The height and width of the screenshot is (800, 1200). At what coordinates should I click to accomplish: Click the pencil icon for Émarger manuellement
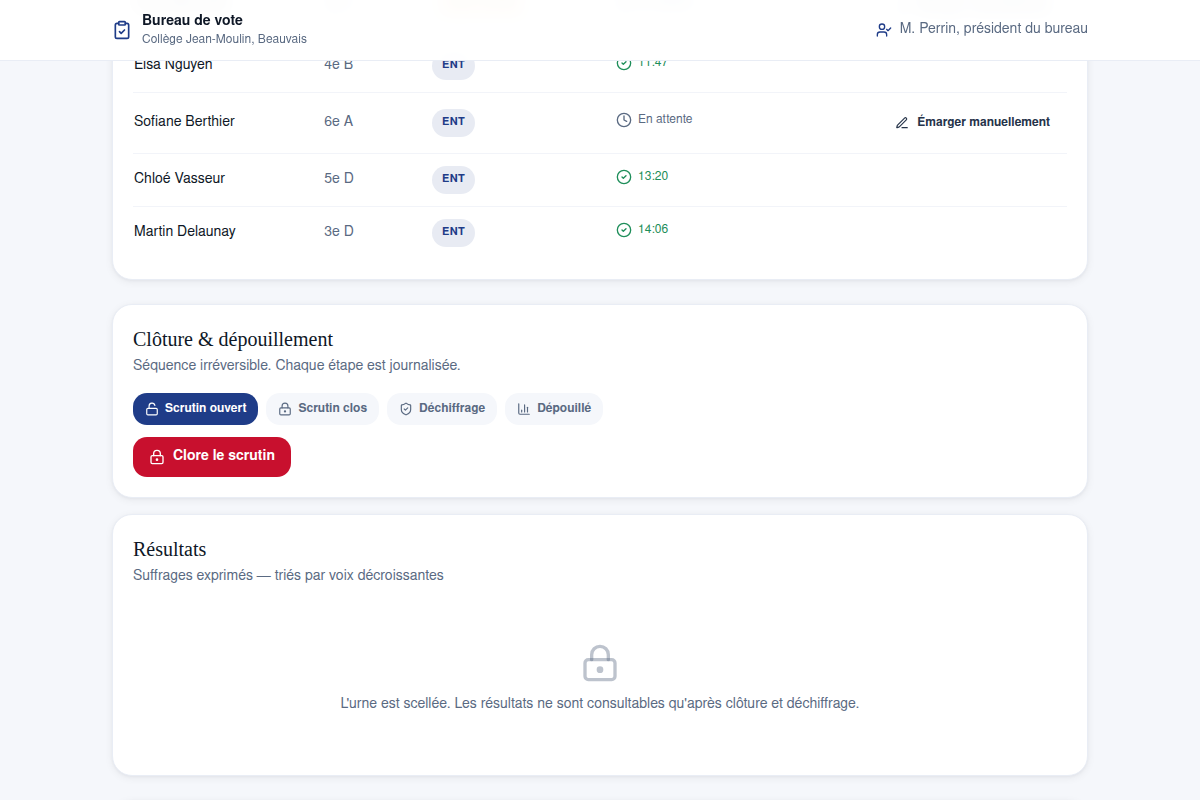coord(902,122)
